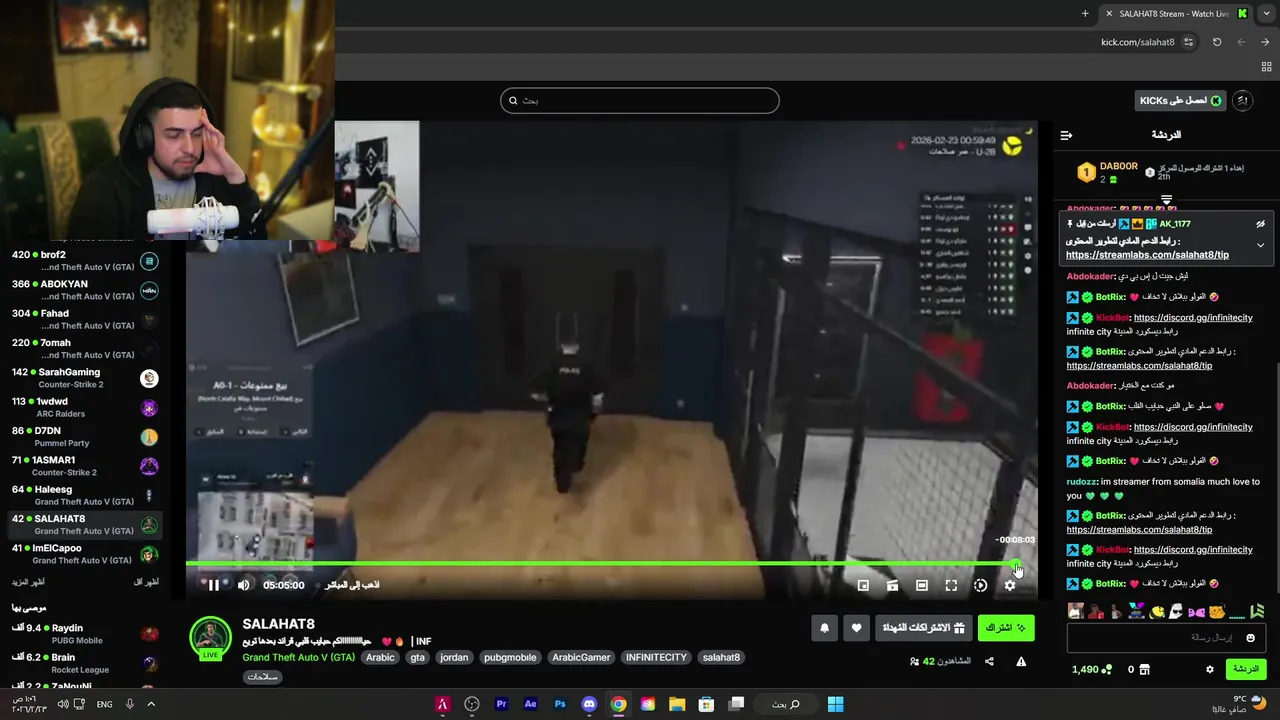This screenshot has width=1280, height=720.
Task: Mute the player volume
Action: pos(243,585)
